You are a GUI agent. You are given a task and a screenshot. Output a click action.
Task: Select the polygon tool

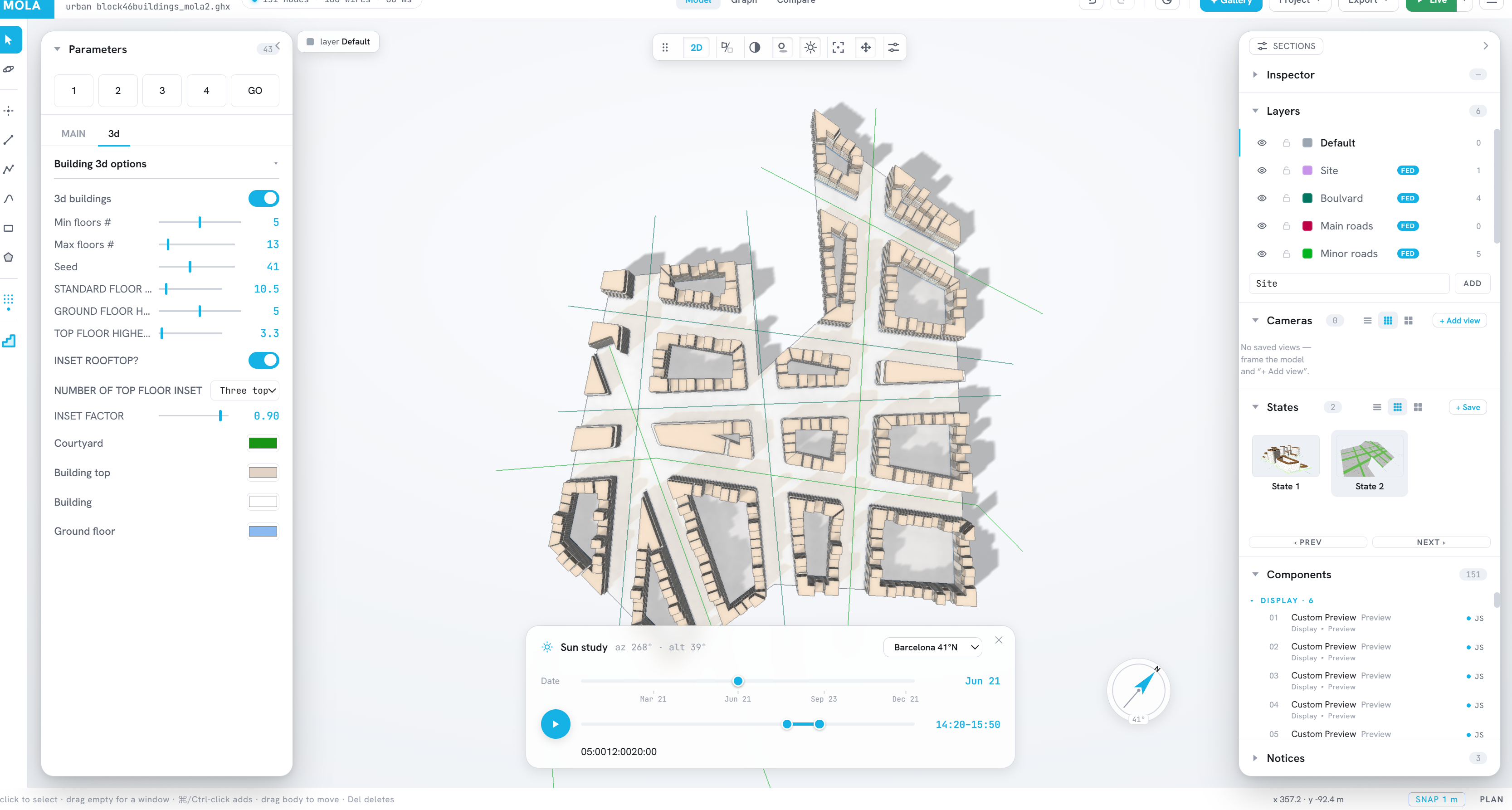coord(9,257)
